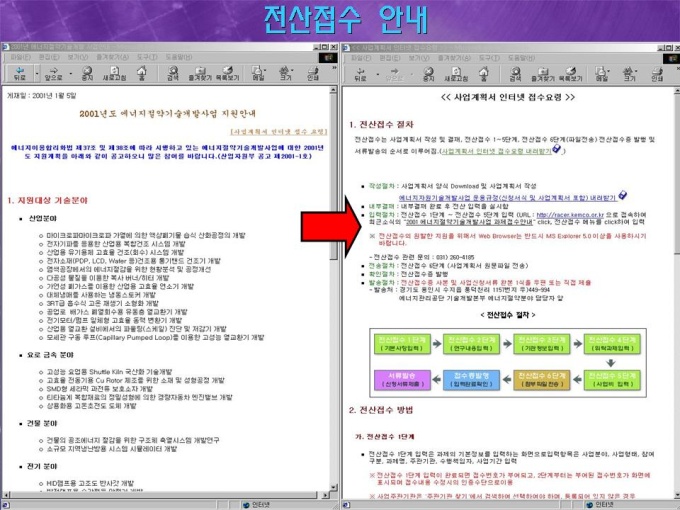The width and height of the screenshot is (680, 510).
Task: Click the Stop (중지) icon in left browser window
Action: pyautogui.click(x=87, y=73)
